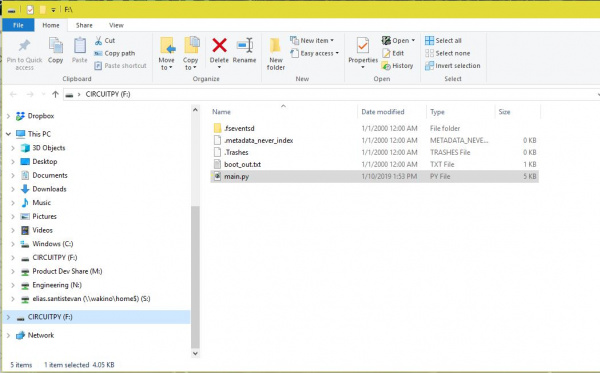Click the Forward navigation arrow

(x=30, y=94)
